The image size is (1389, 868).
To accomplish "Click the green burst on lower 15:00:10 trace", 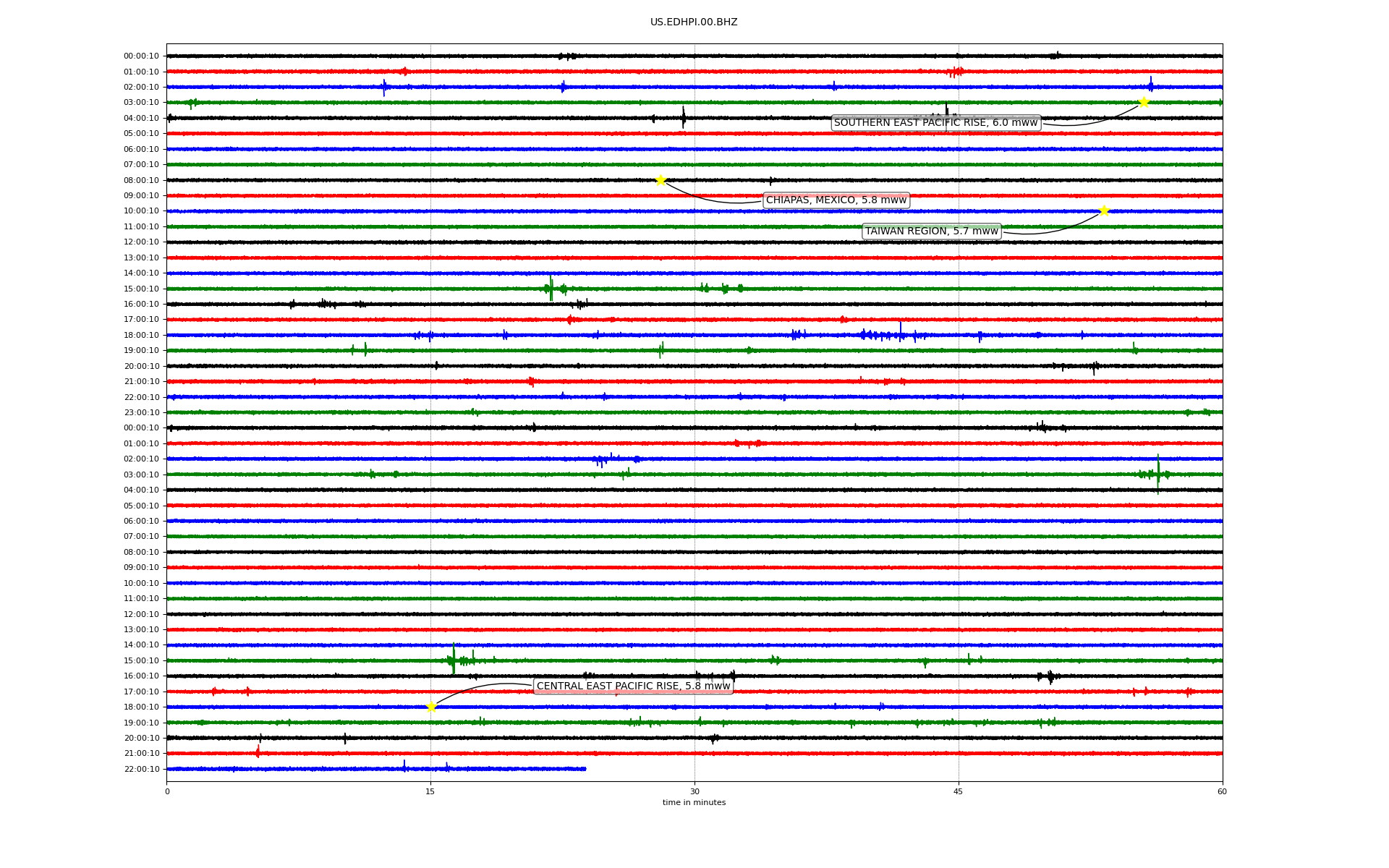I will [454, 659].
